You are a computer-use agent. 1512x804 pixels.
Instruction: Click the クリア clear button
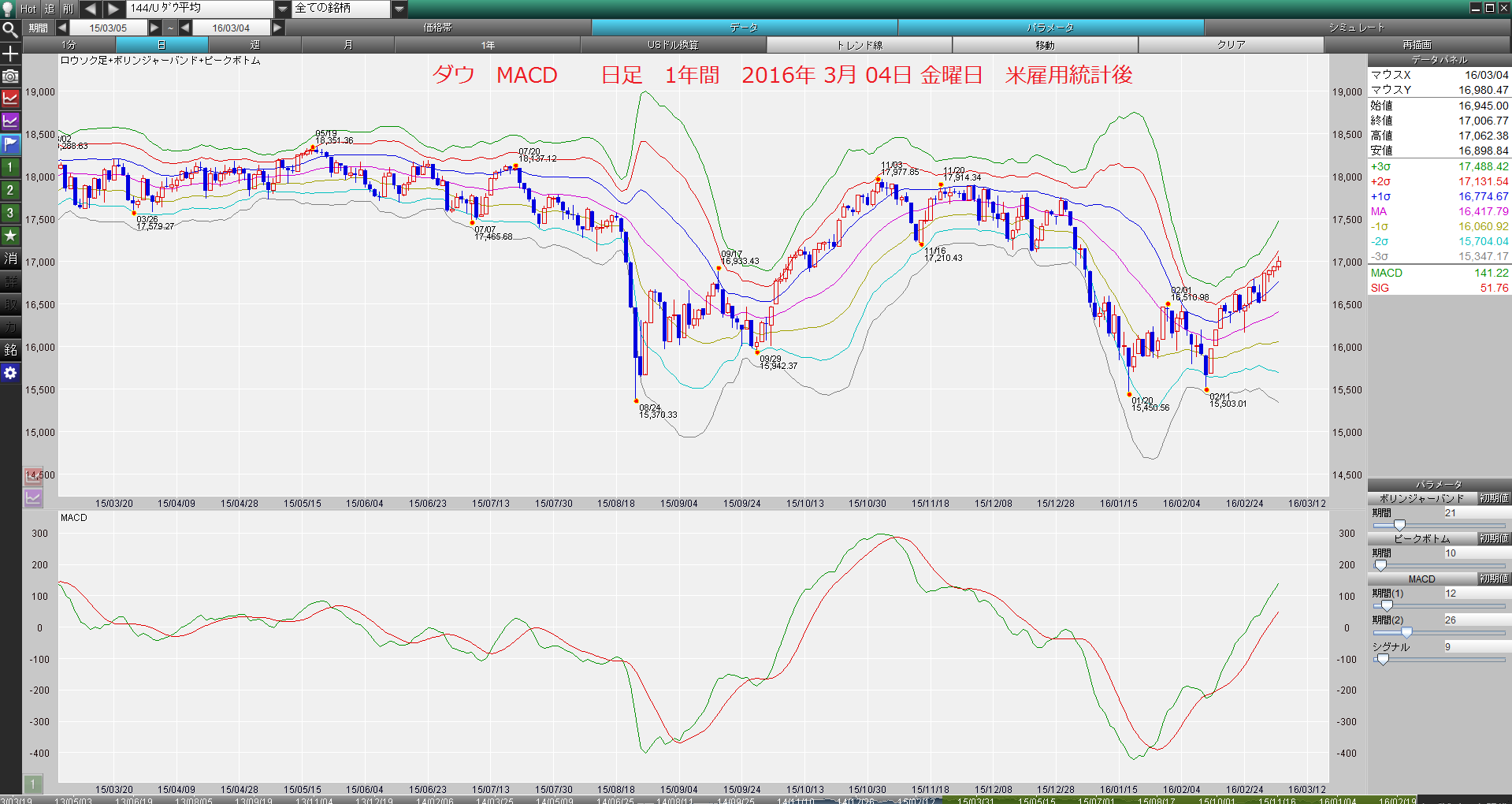[x=1232, y=45]
